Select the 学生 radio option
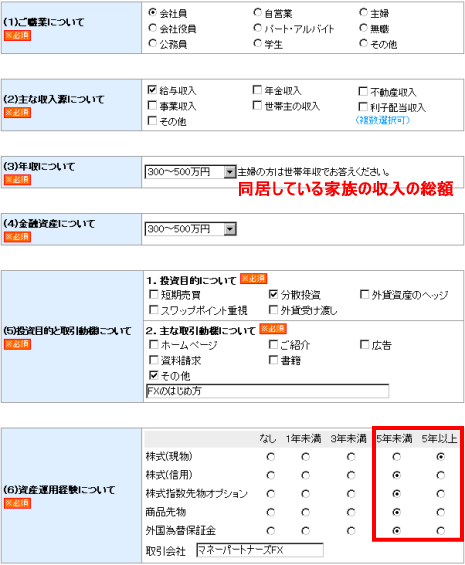Image resolution: width=465 pixels, height=565 pixels. point(257,44)
